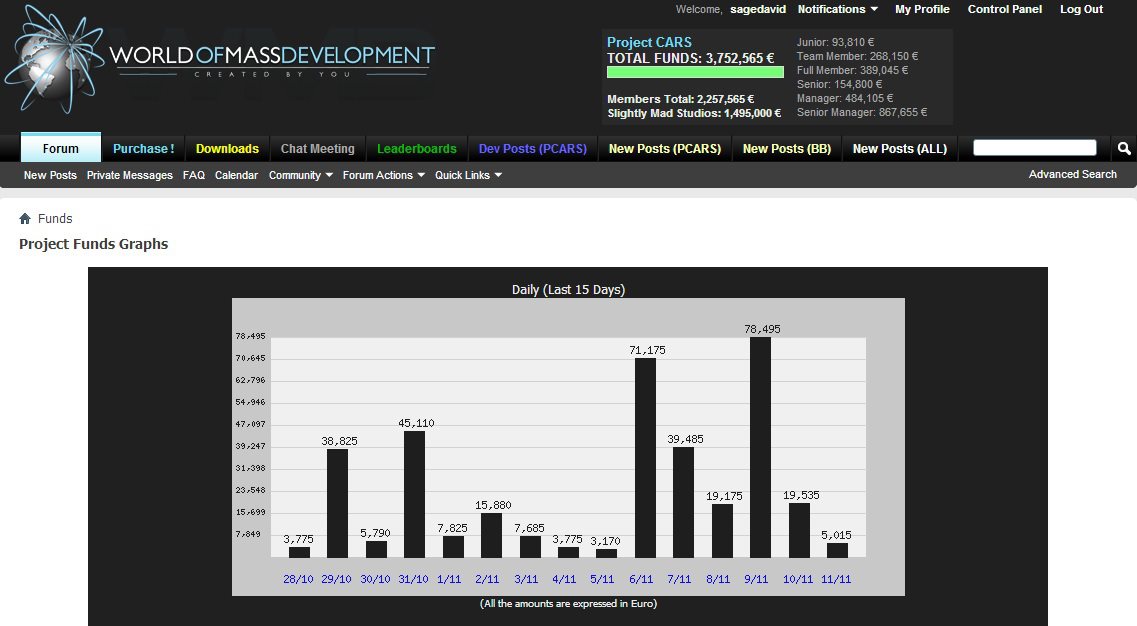Click the Slightly Mad Studios: 1,495,000 € line
1137x626 pixels.
(x=694, y=113)
